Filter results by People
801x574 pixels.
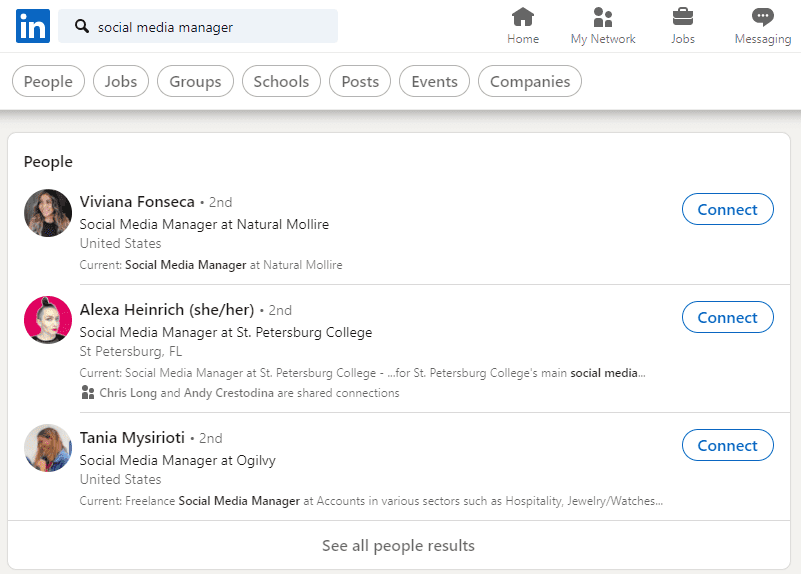[48, 81]
